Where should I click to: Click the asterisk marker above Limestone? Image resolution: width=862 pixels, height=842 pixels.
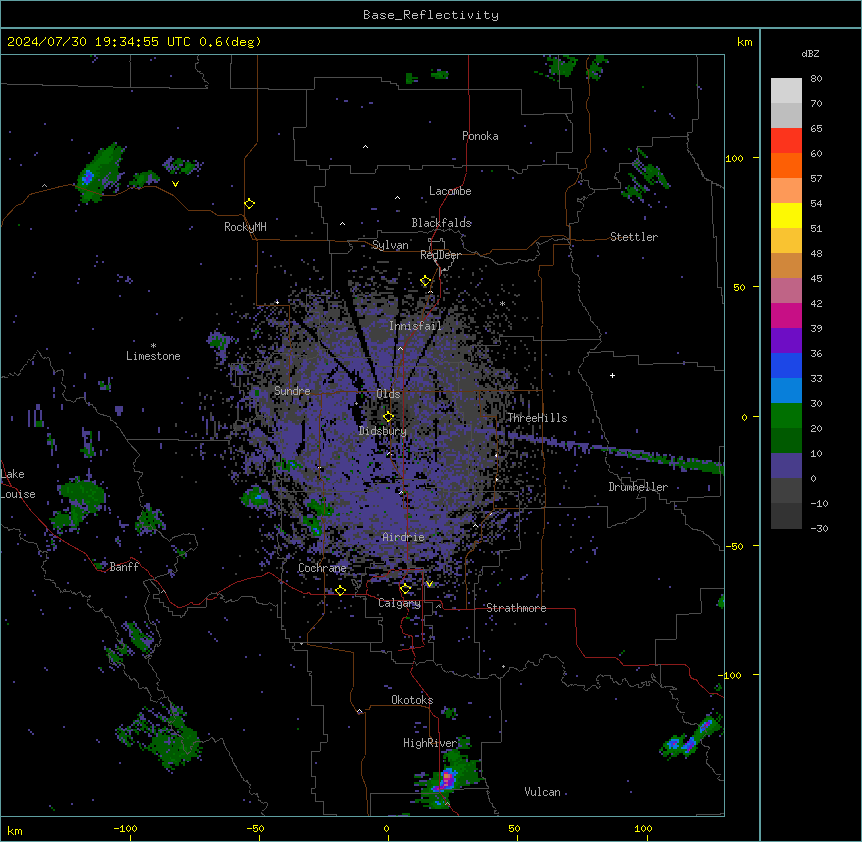153,346
